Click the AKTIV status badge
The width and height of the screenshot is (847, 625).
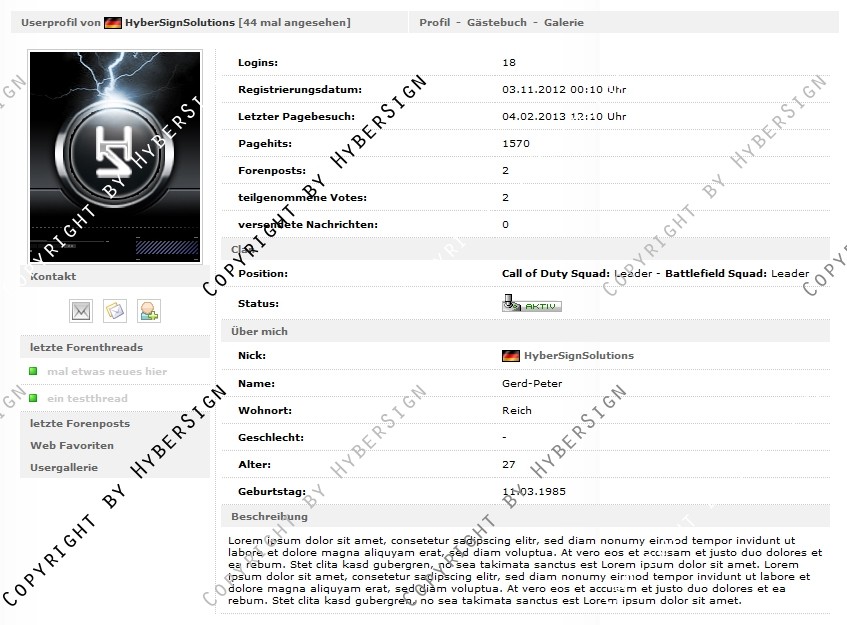pos(532,304)
